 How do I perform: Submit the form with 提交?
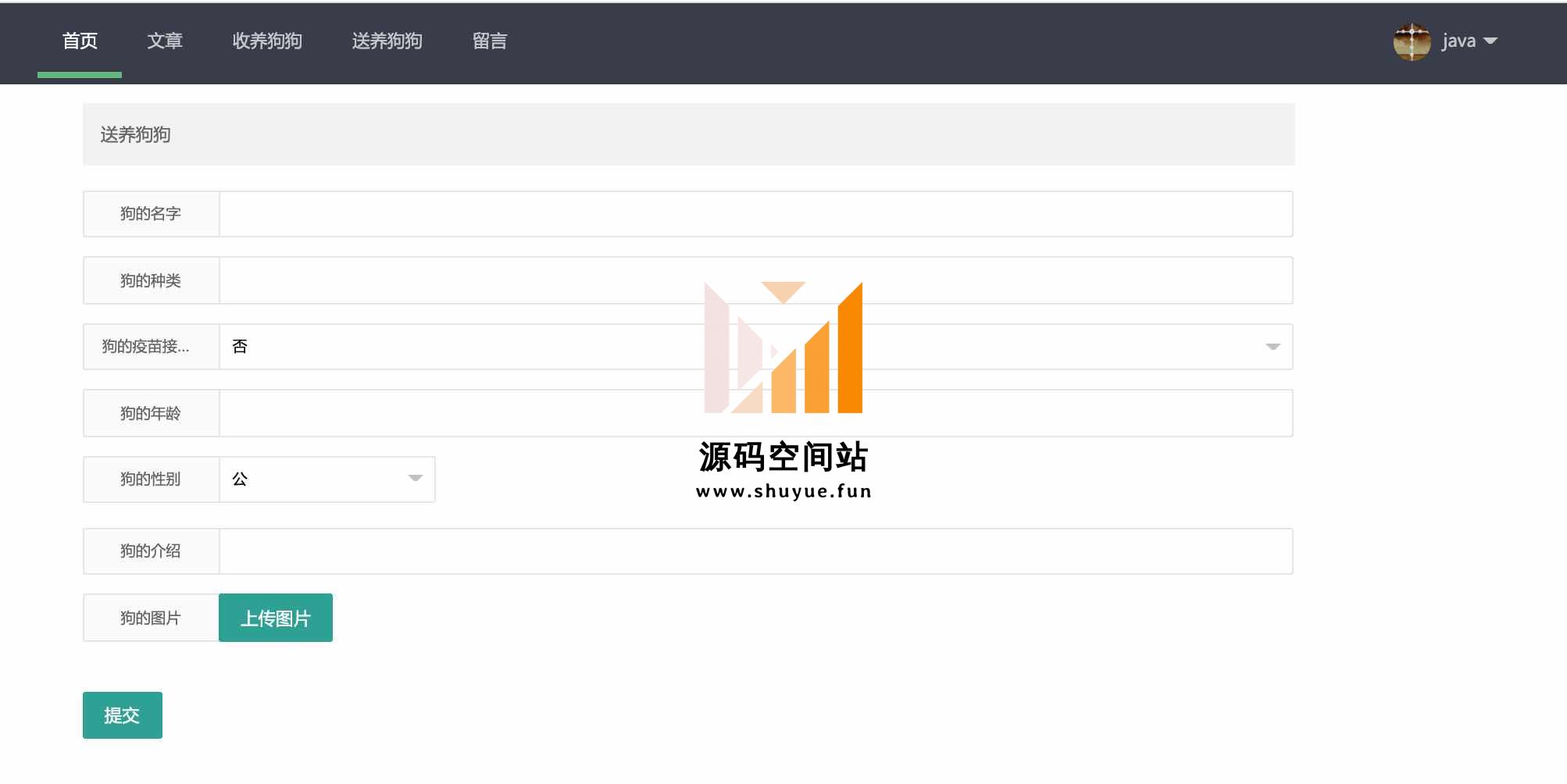(x=123, y=715)
